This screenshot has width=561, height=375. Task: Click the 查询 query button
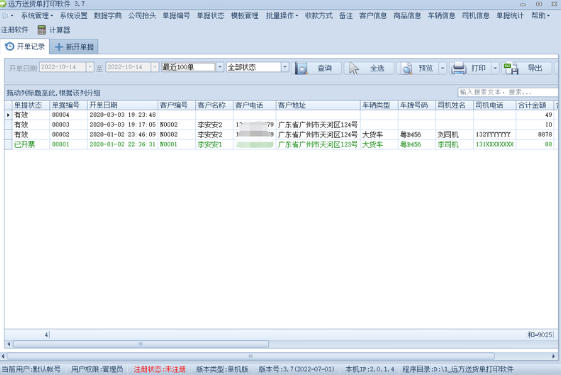coord(317,68)
